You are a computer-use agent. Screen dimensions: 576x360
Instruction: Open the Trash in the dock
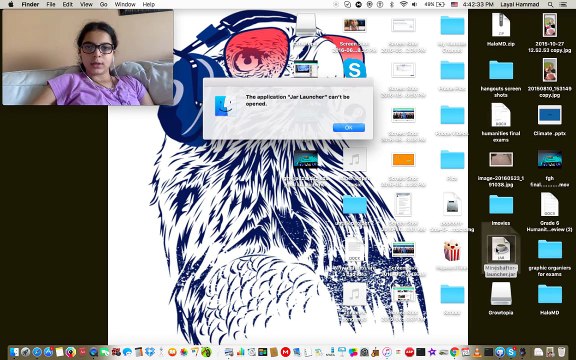[x=561, y=352]
